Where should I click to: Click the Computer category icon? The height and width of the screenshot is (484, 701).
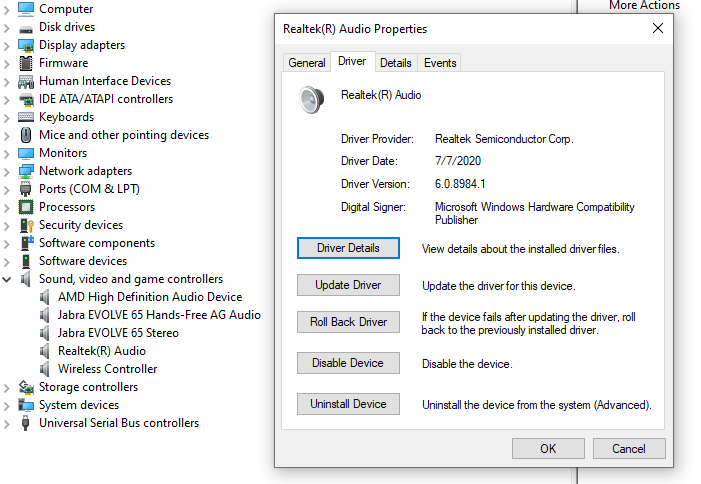[25, 8]
